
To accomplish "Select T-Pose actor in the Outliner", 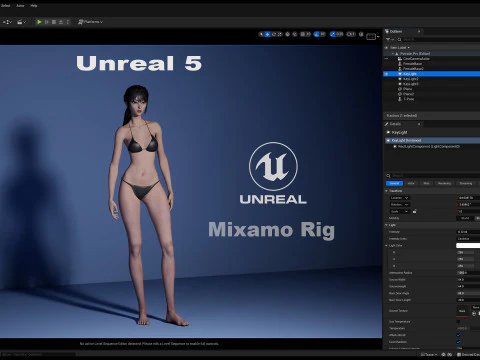I will click(409, 99).
